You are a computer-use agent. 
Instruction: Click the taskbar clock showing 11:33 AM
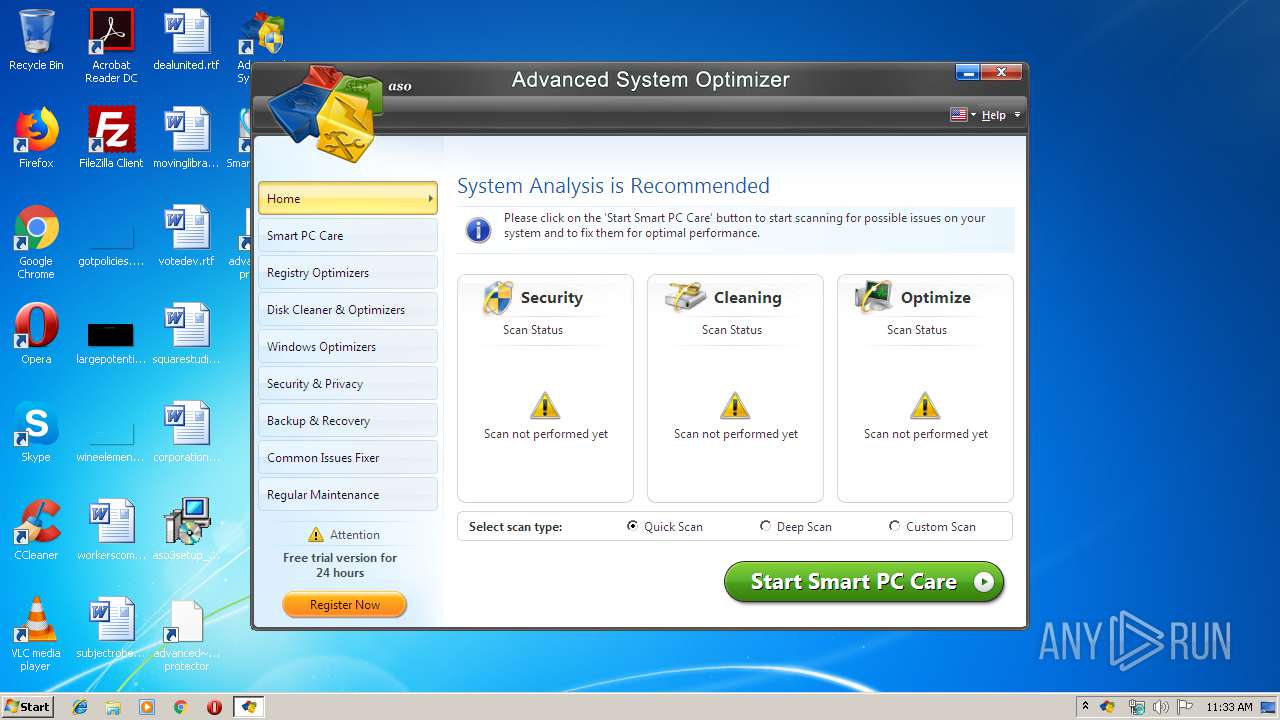pyautogui.click(x=1229, y=707)
